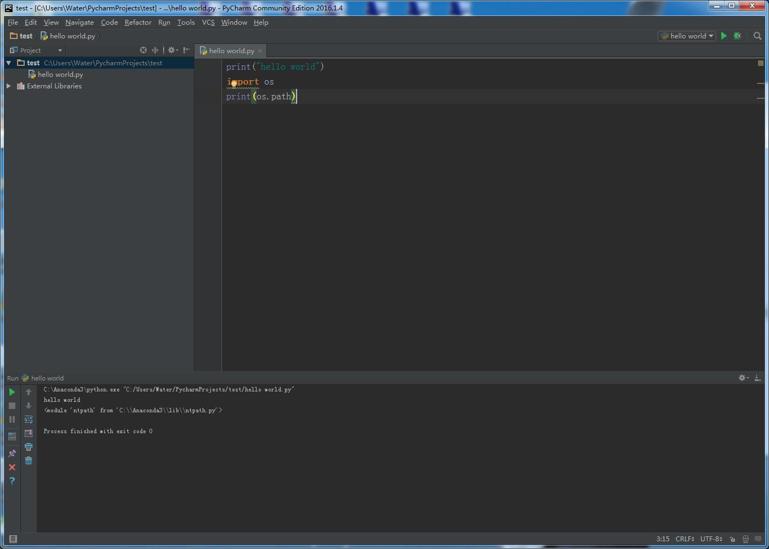
Task: Print the console output
Action: (x=28, y=447)
